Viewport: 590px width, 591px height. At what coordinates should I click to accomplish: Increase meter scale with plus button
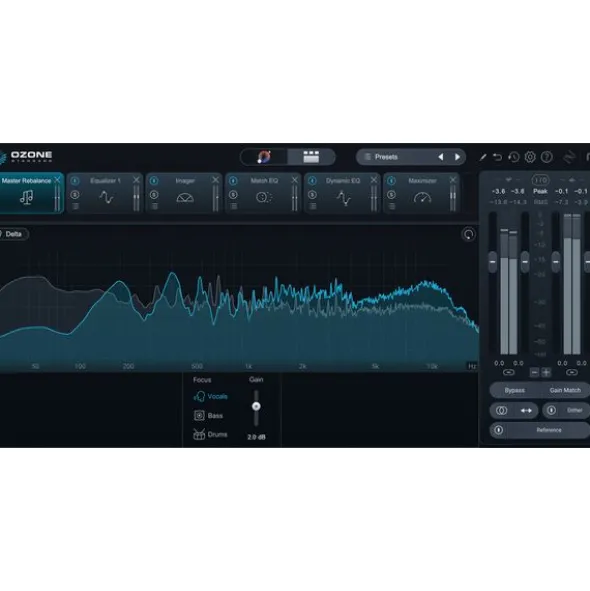pos(546,372)
